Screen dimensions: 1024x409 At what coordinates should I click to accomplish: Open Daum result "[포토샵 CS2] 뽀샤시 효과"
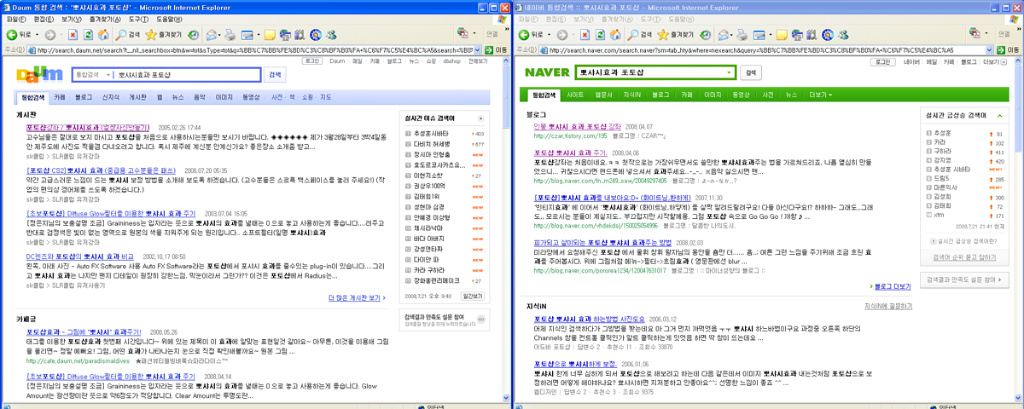click(103, 169)
